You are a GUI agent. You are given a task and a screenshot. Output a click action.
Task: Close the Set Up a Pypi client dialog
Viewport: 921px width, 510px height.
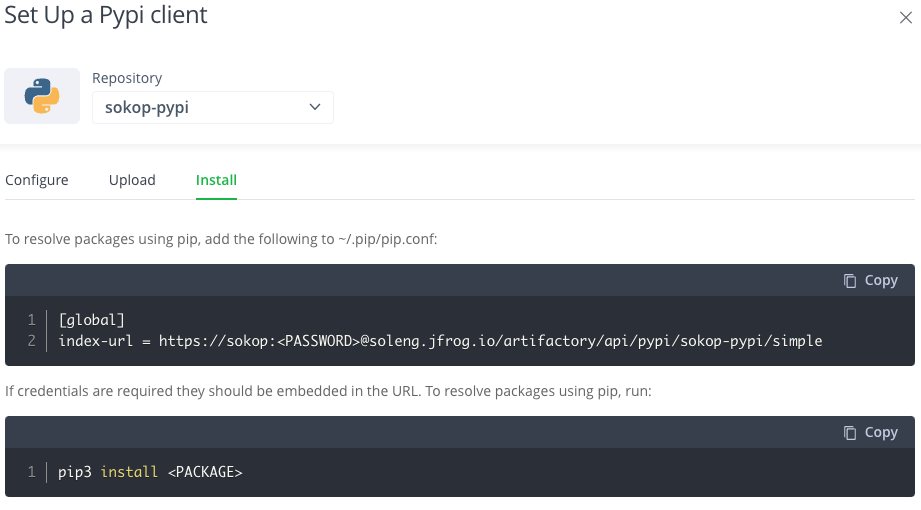(905, 18)
